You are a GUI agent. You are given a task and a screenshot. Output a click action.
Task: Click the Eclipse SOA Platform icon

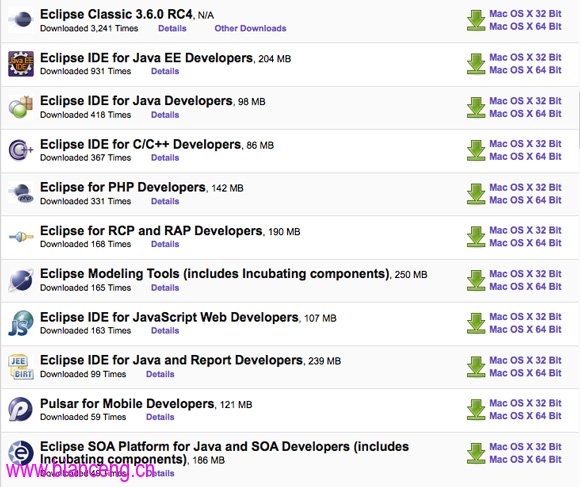[21, 453]
